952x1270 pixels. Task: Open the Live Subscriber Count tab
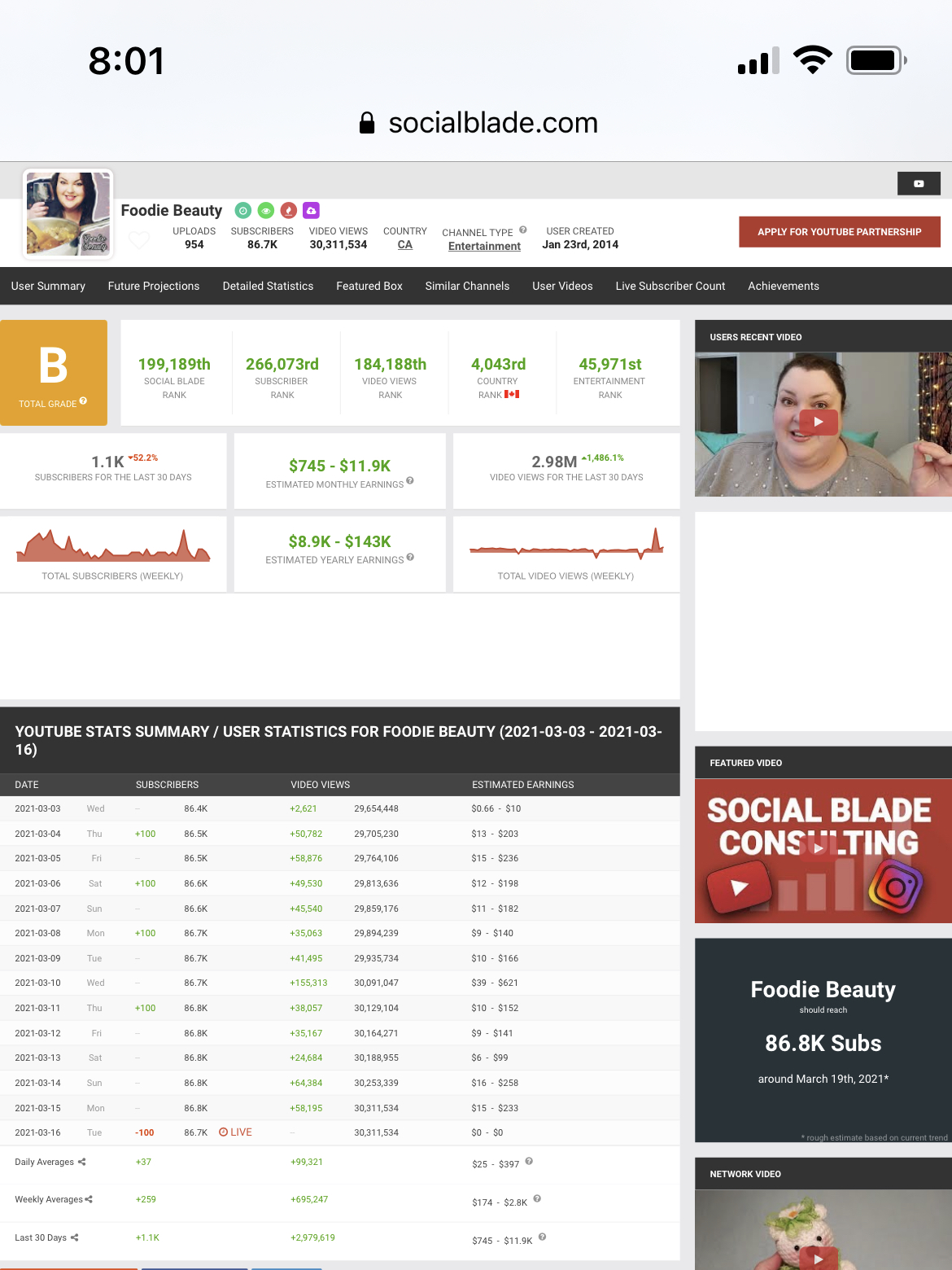(x=670, y=287)
